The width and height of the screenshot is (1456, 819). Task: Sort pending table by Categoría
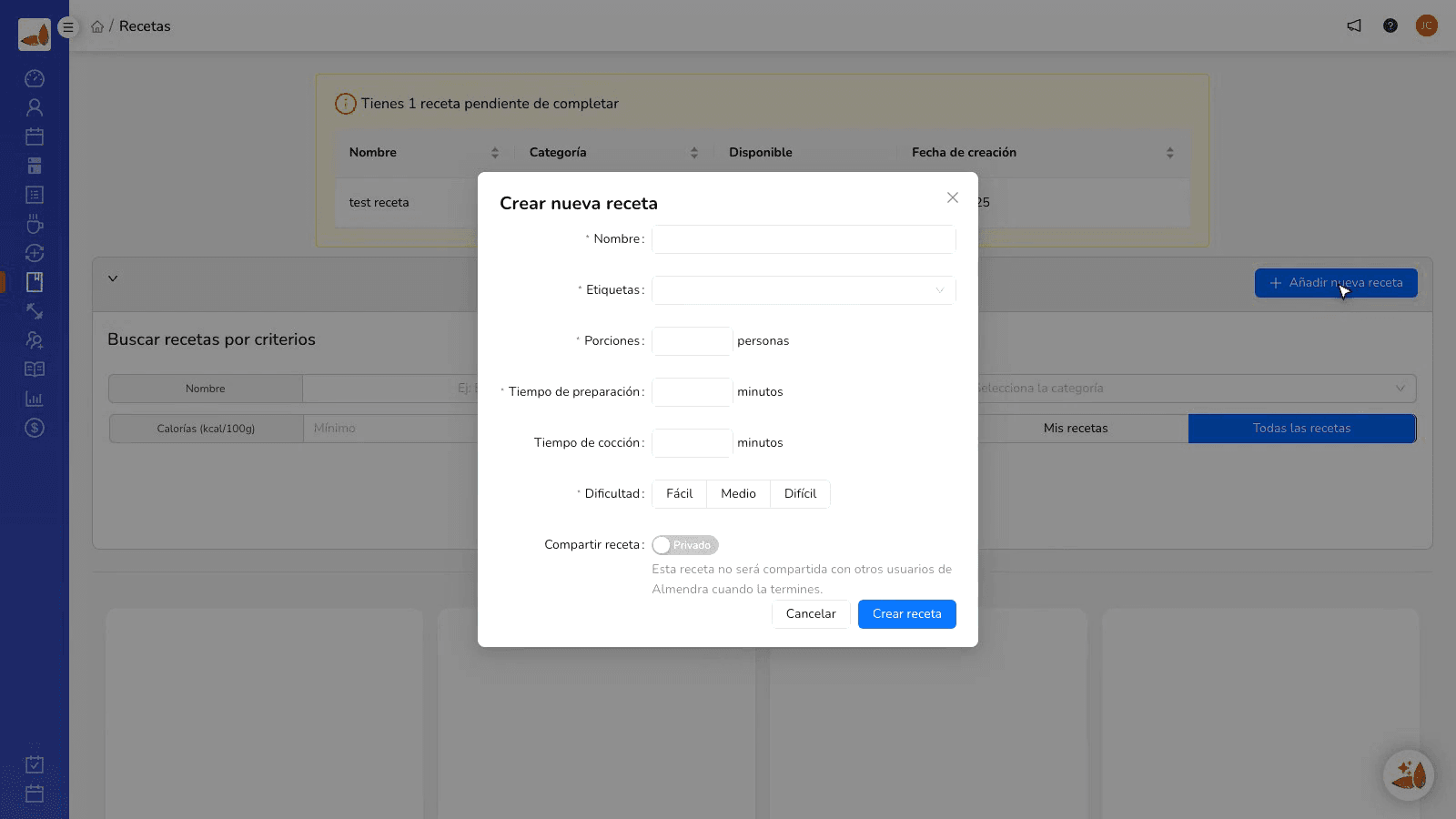click(693, 153)
